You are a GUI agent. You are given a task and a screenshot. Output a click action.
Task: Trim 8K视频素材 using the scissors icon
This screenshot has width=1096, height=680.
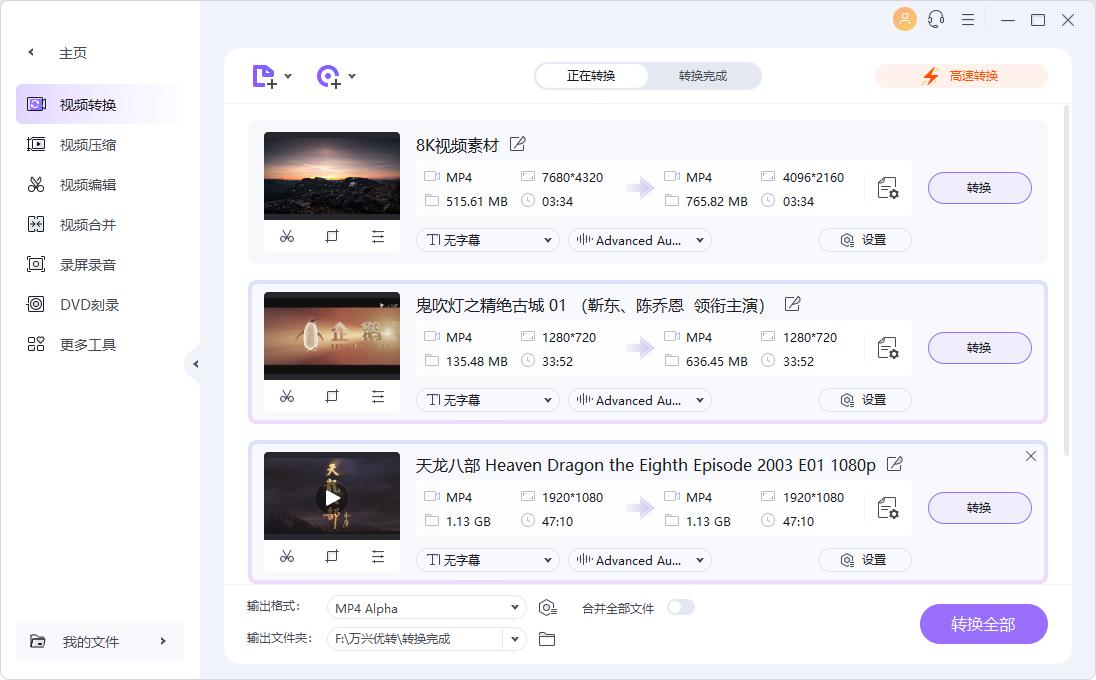[x=287, y=236]
